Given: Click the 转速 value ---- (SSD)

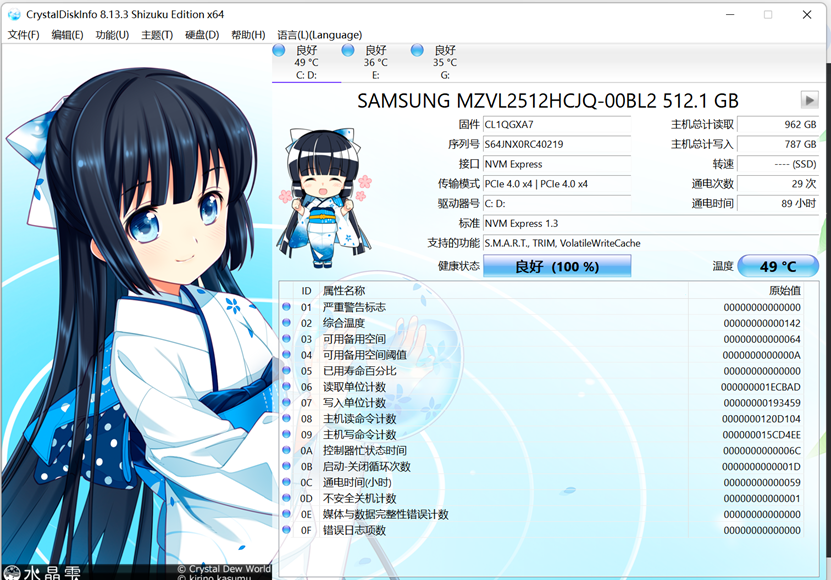Looking at the screenshot, I should tap(778, 164).
